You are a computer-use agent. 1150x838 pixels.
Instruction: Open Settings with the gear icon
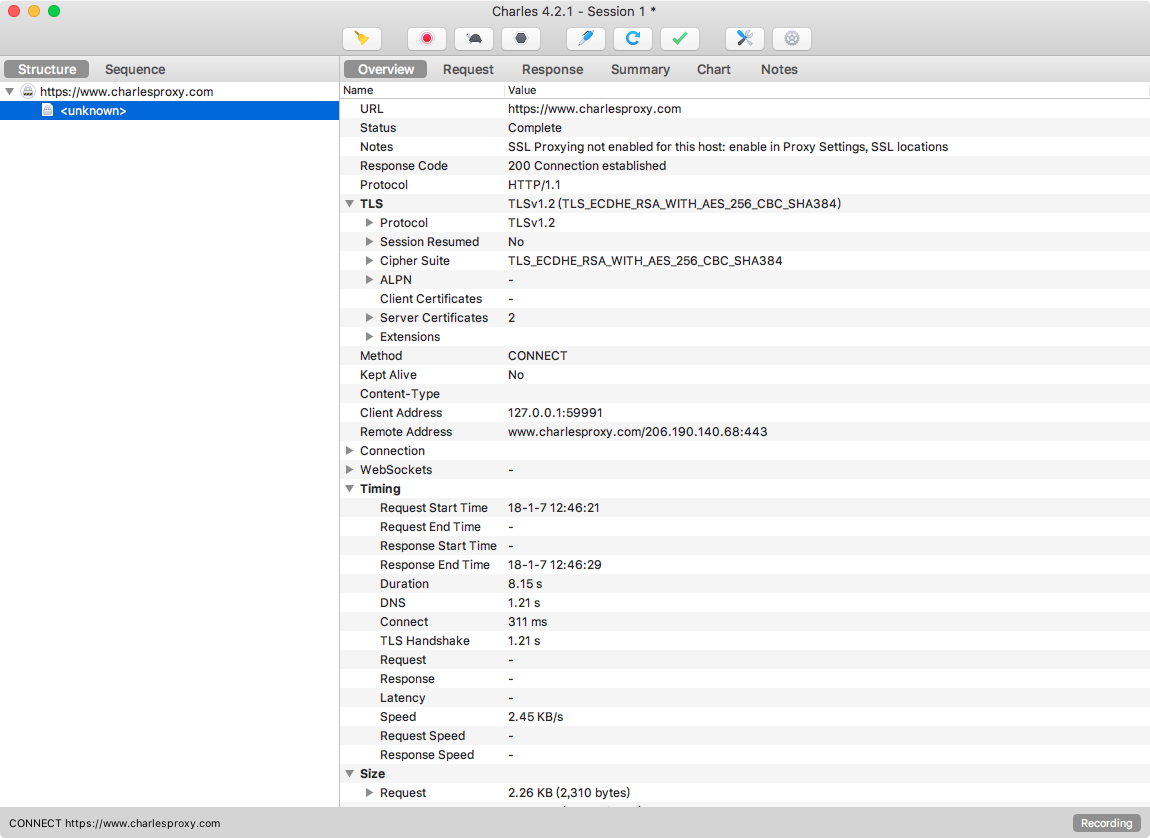click(x=792, y=39)
